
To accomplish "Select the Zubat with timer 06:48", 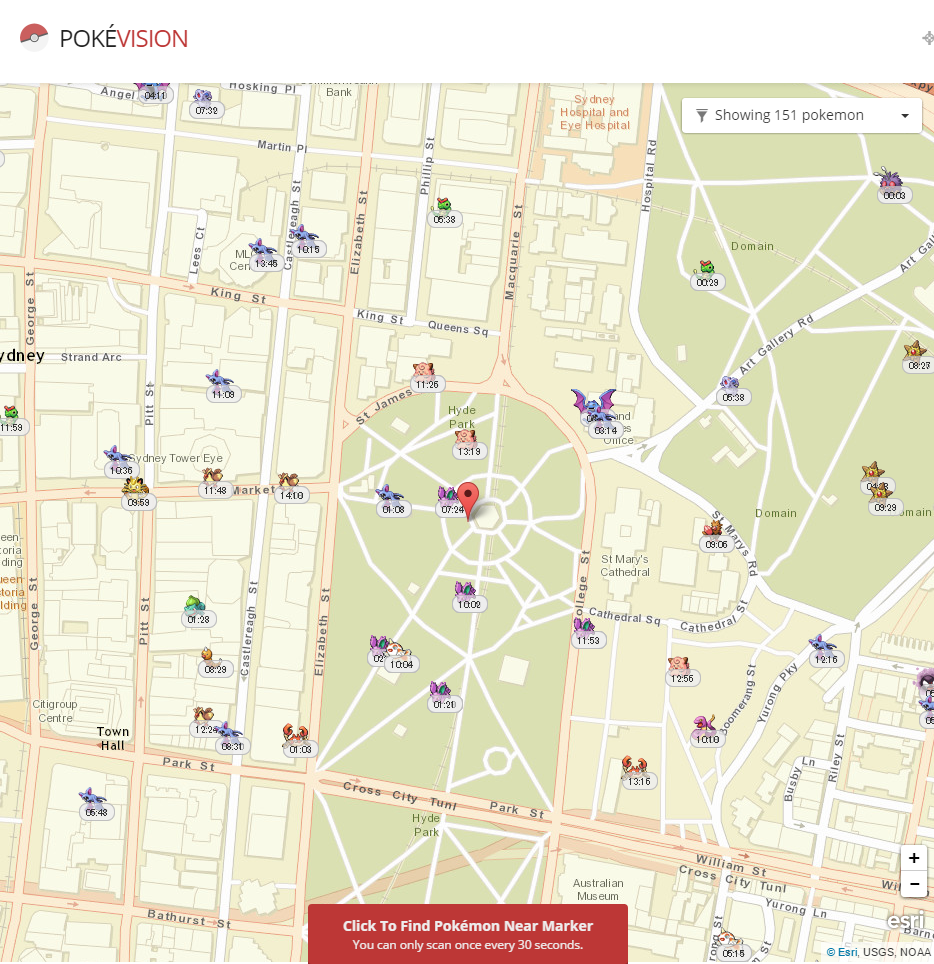I will tap(95, 804).
